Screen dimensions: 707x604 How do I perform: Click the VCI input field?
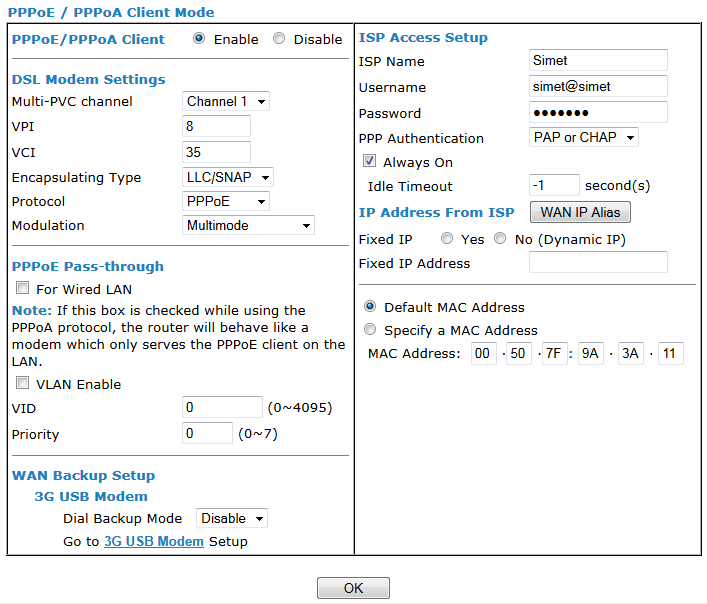[x=217, y=153]
